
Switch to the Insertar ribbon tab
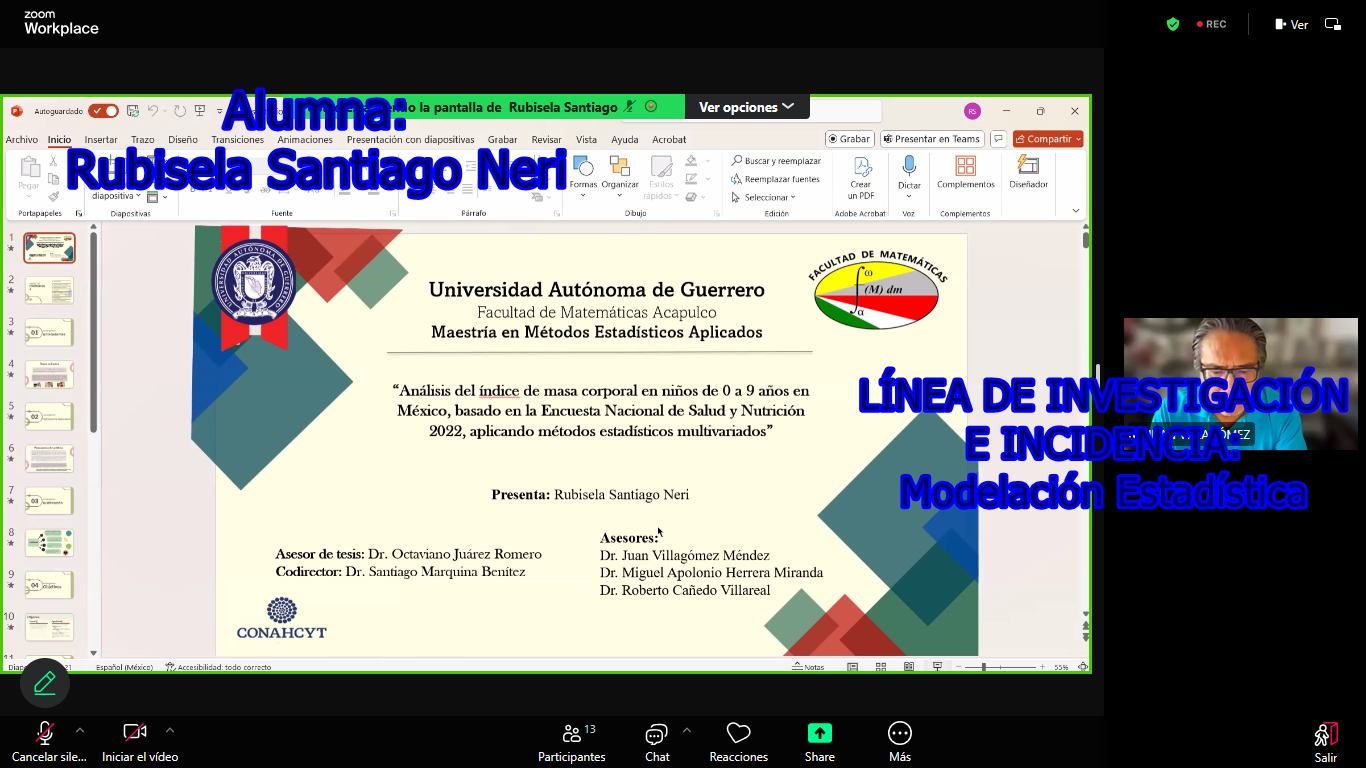pyautogui.click(x=101, y=140)
